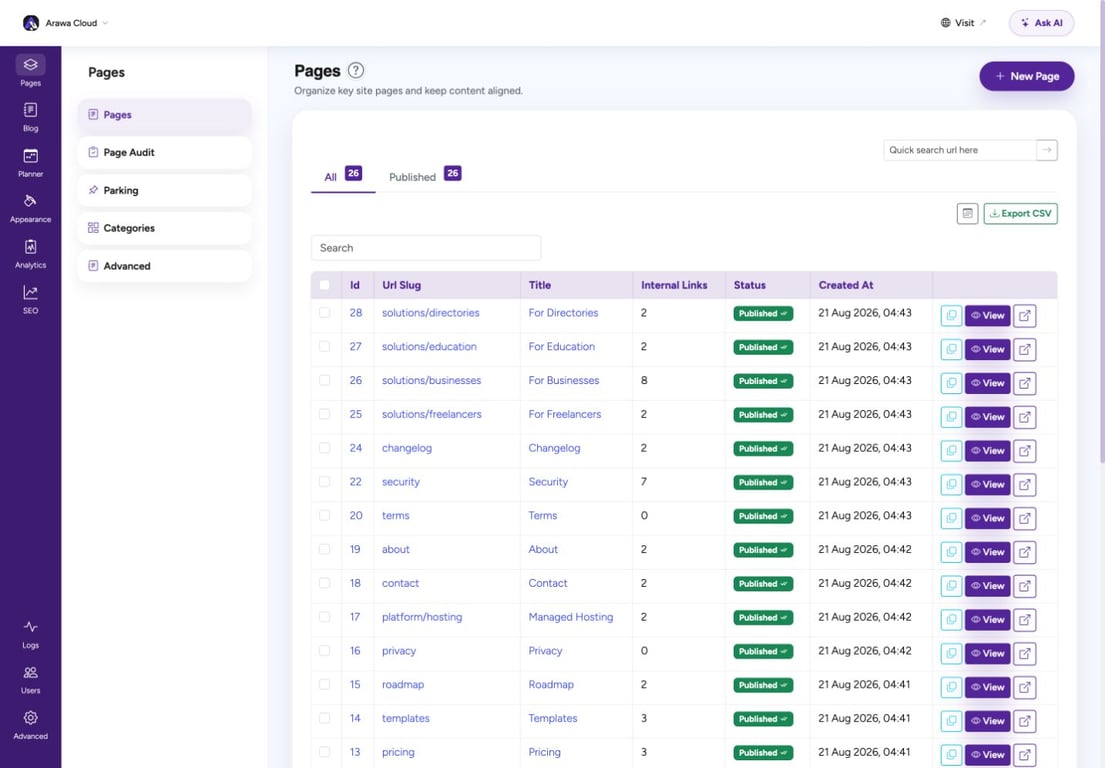Open the solutions/freelancers url slug link
Viewport: 1105px width, 768px height.
pos(431,414)
